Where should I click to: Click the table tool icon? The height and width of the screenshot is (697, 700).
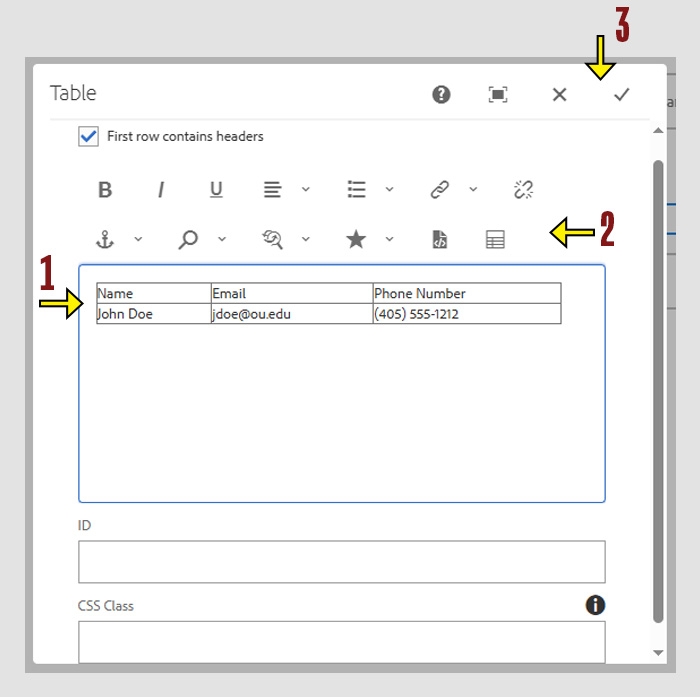point(495,239)
